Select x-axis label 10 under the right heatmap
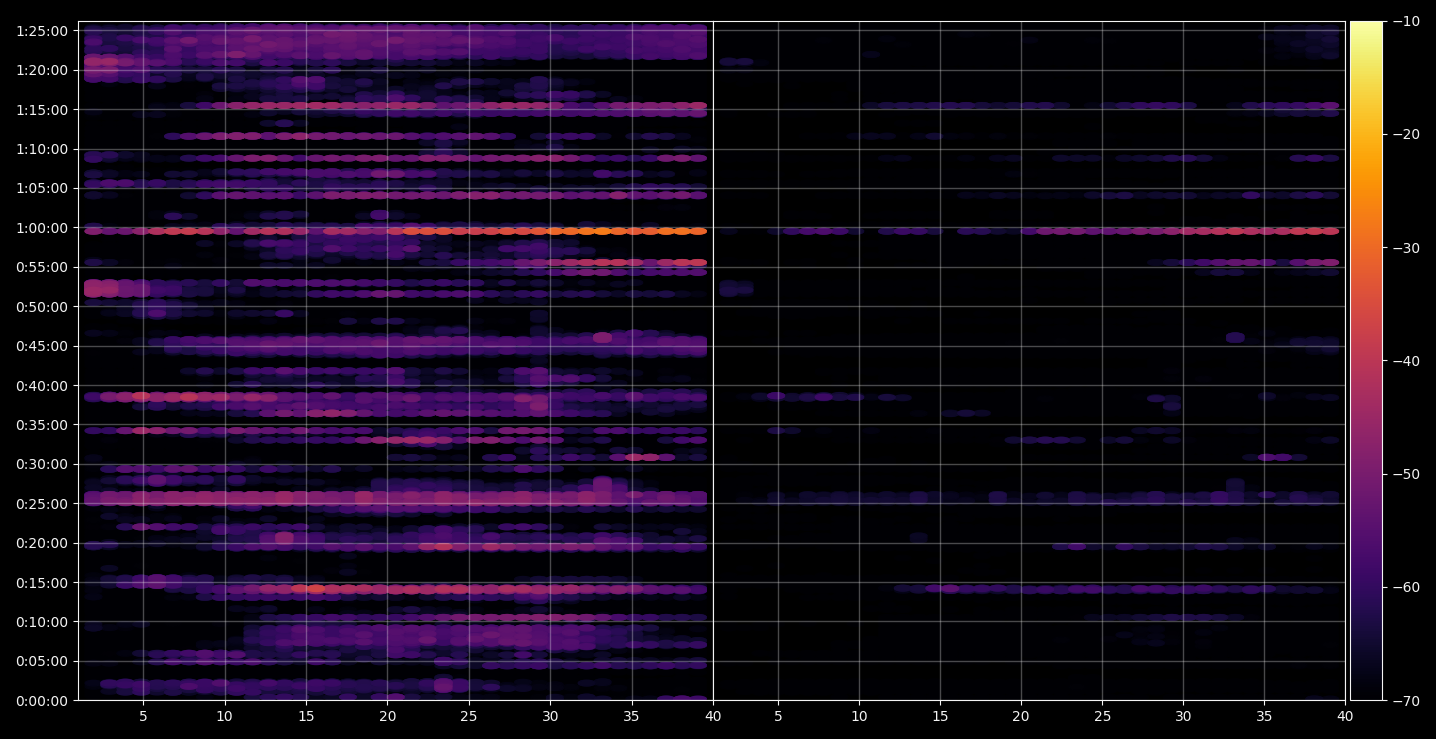This screenshot has height=739, width=1436. [x=858, y=716]
